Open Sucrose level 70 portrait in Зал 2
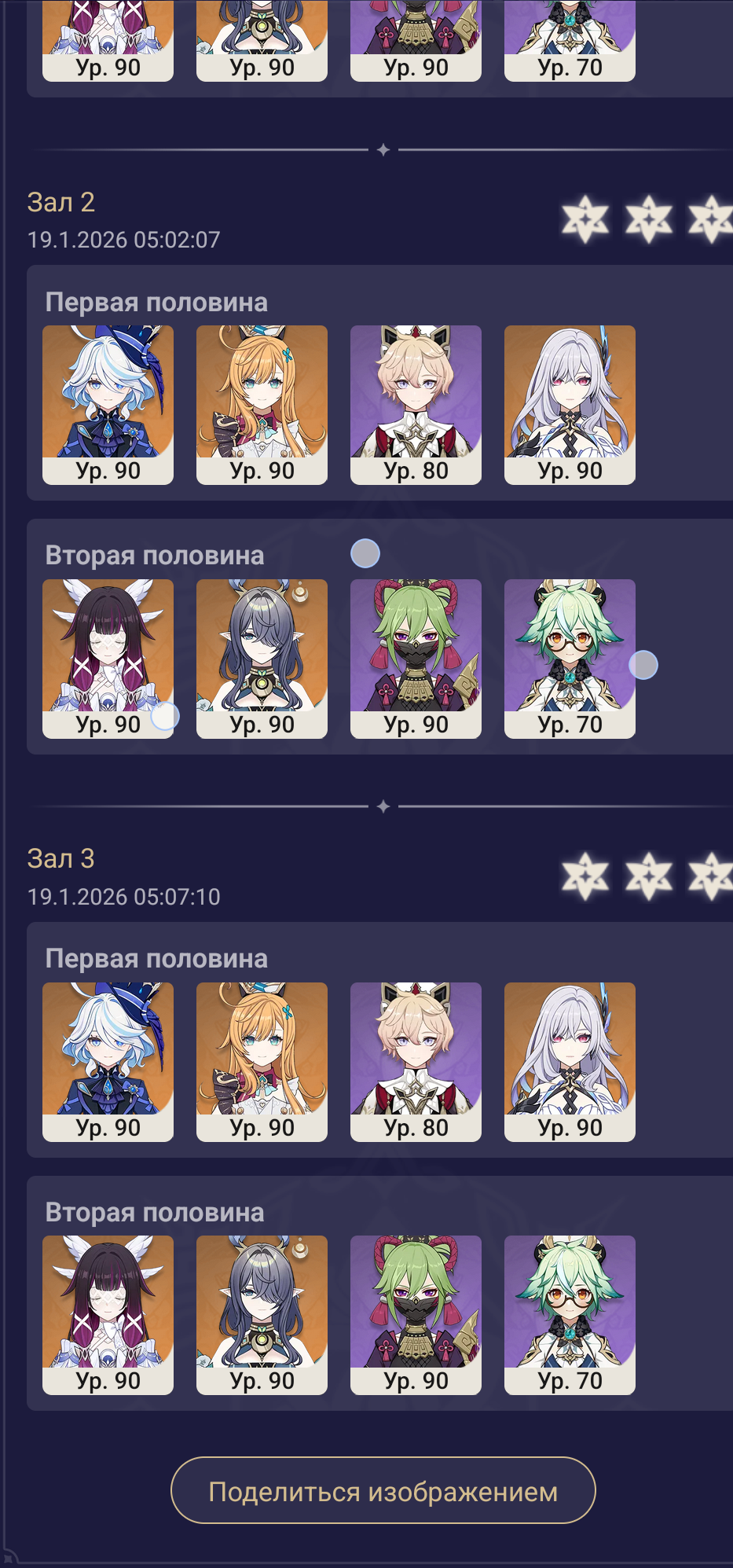 tap(570, 659)
